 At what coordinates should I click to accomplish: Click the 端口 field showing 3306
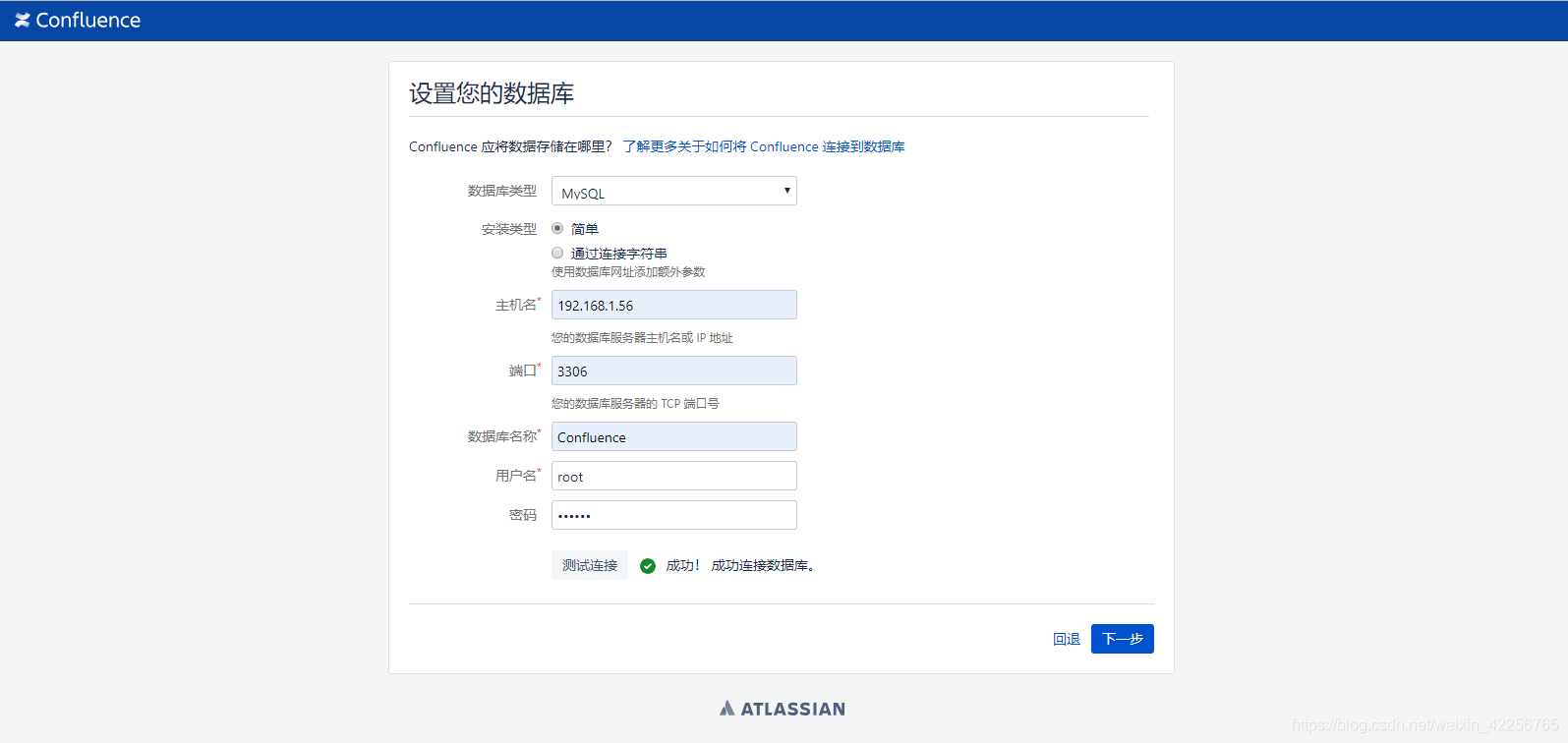[674, 371]
